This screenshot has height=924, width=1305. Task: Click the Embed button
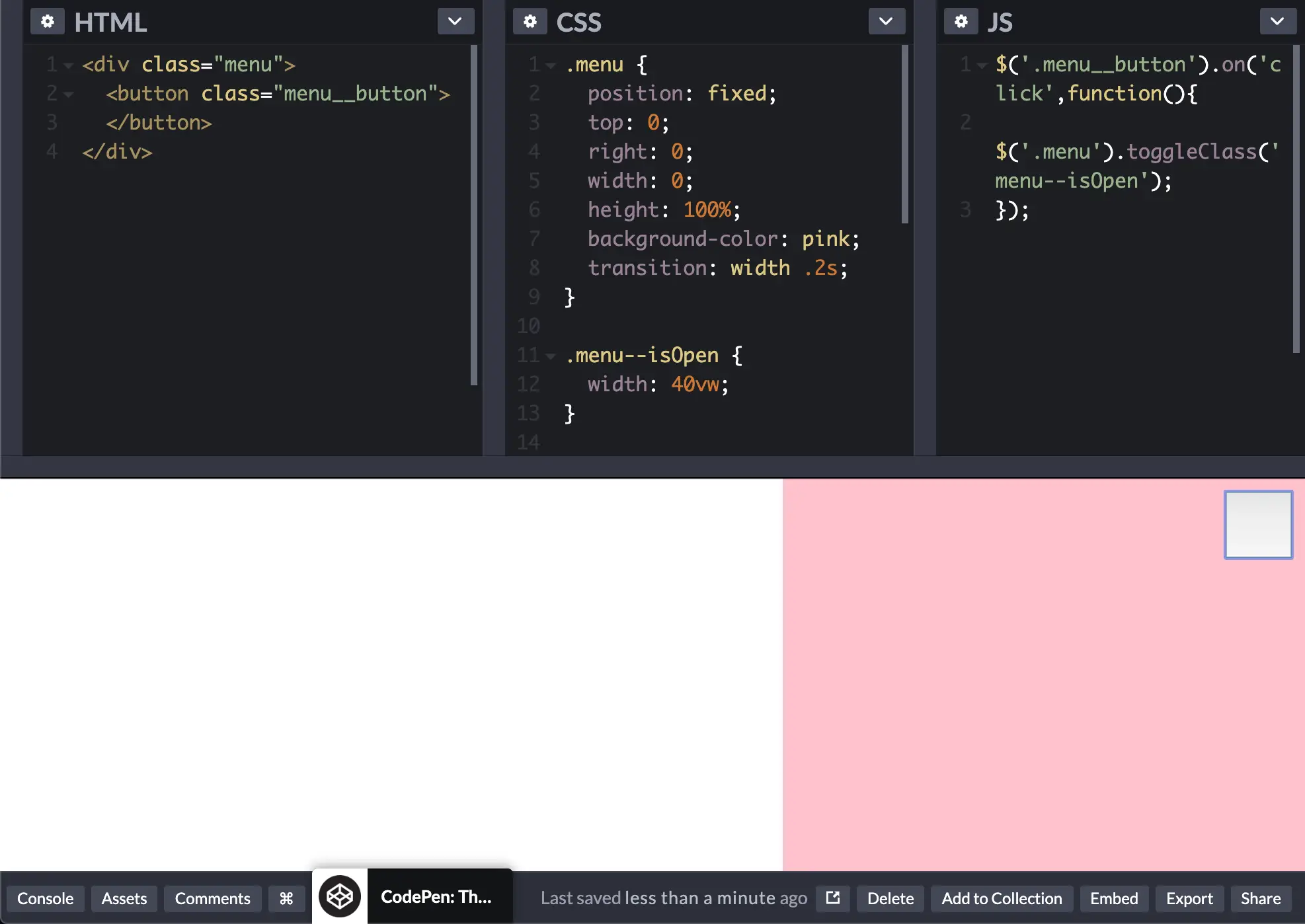[x=1114, y=899]
